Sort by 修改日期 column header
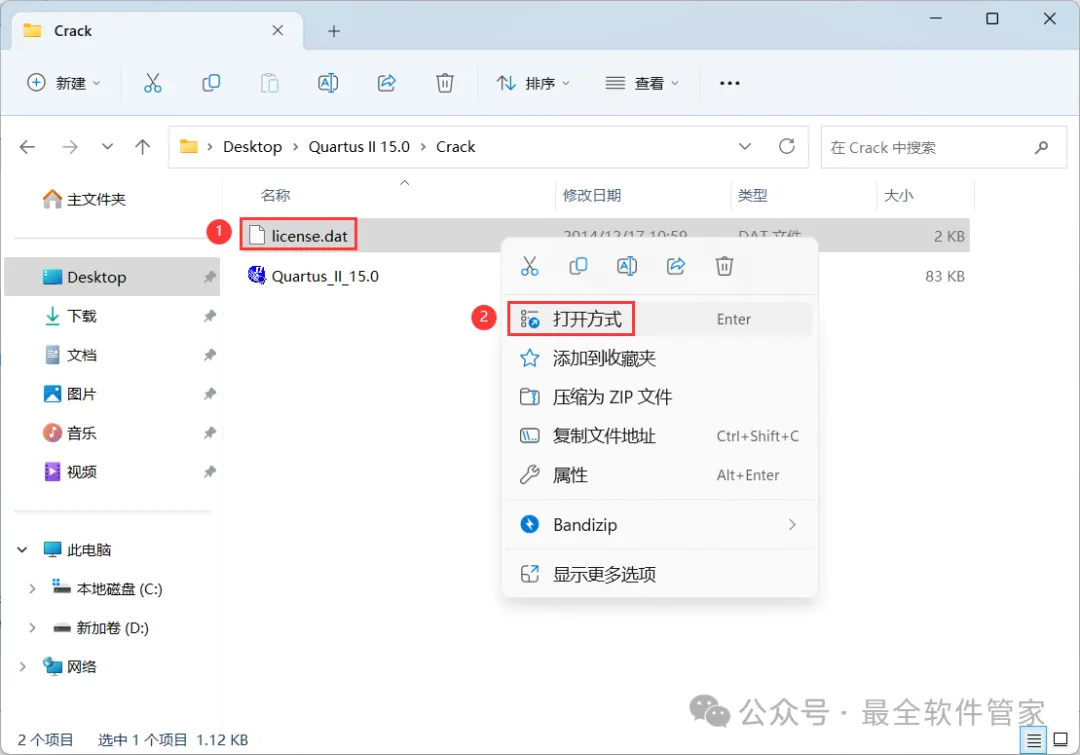The image size is (1080, 755). [592, 196]
